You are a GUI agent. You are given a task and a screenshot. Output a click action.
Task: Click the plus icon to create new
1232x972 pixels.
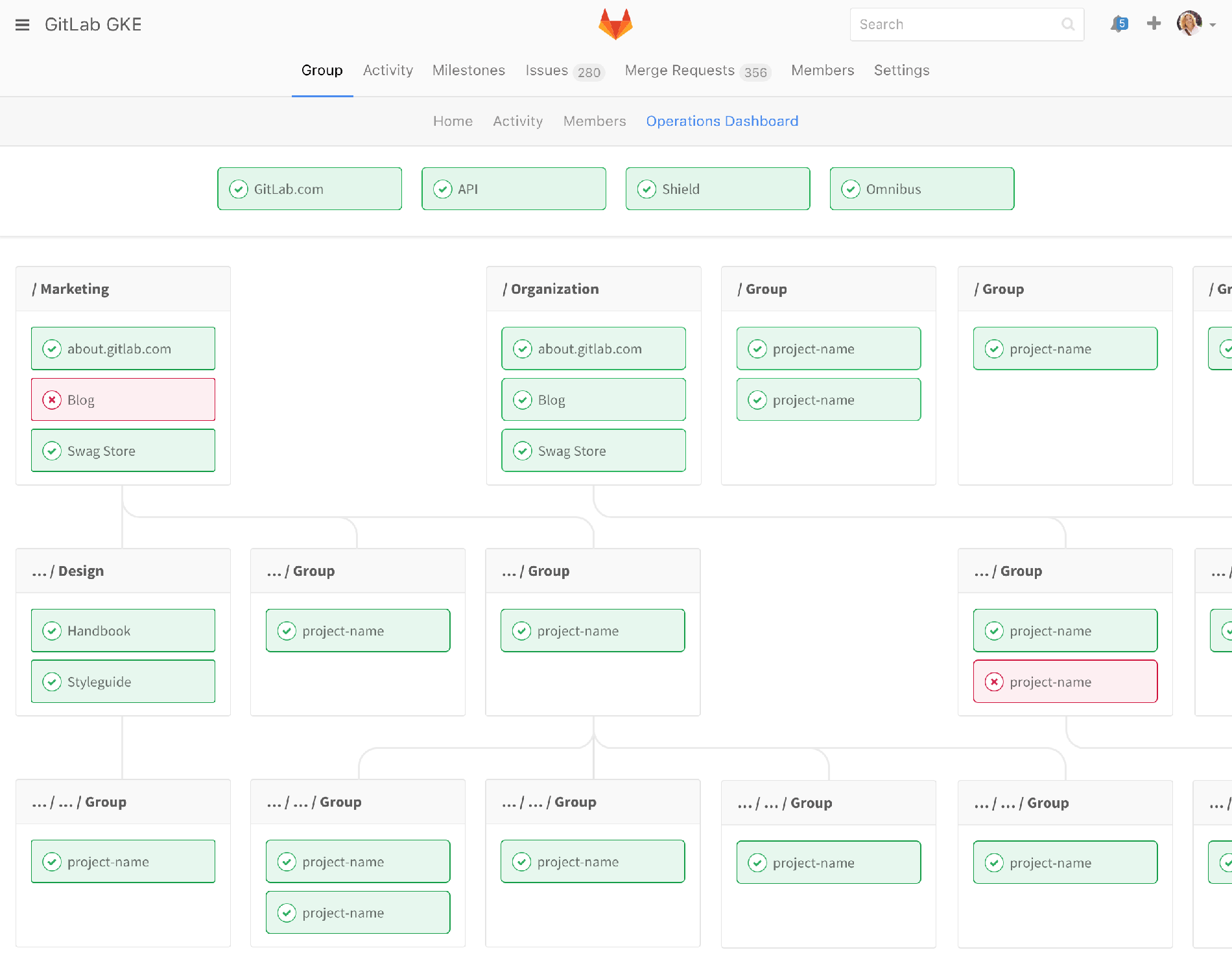click(x=1154, y=24)
